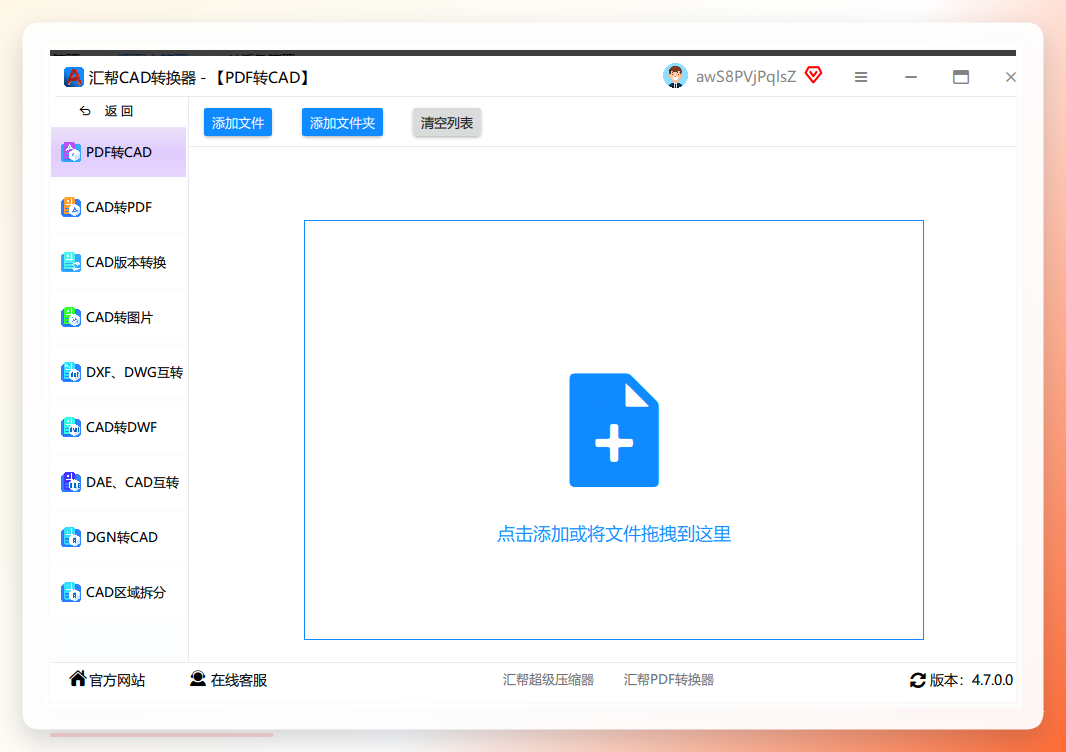Click the back arrow icon beside 返回
The image size is (1066, 752).
pyautogui.click(x=85, y=111)
